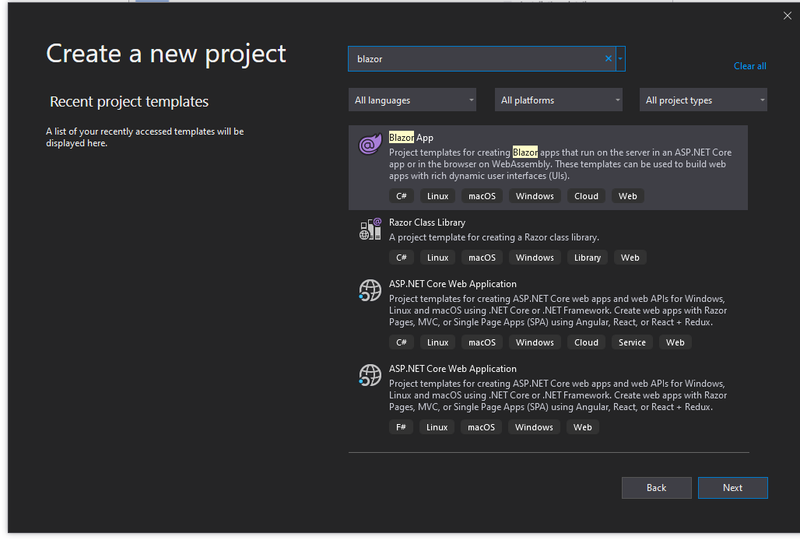Click the globe icon of the C# ASP.NET Core template
This screenshot has width=800, height=540.
370,290
